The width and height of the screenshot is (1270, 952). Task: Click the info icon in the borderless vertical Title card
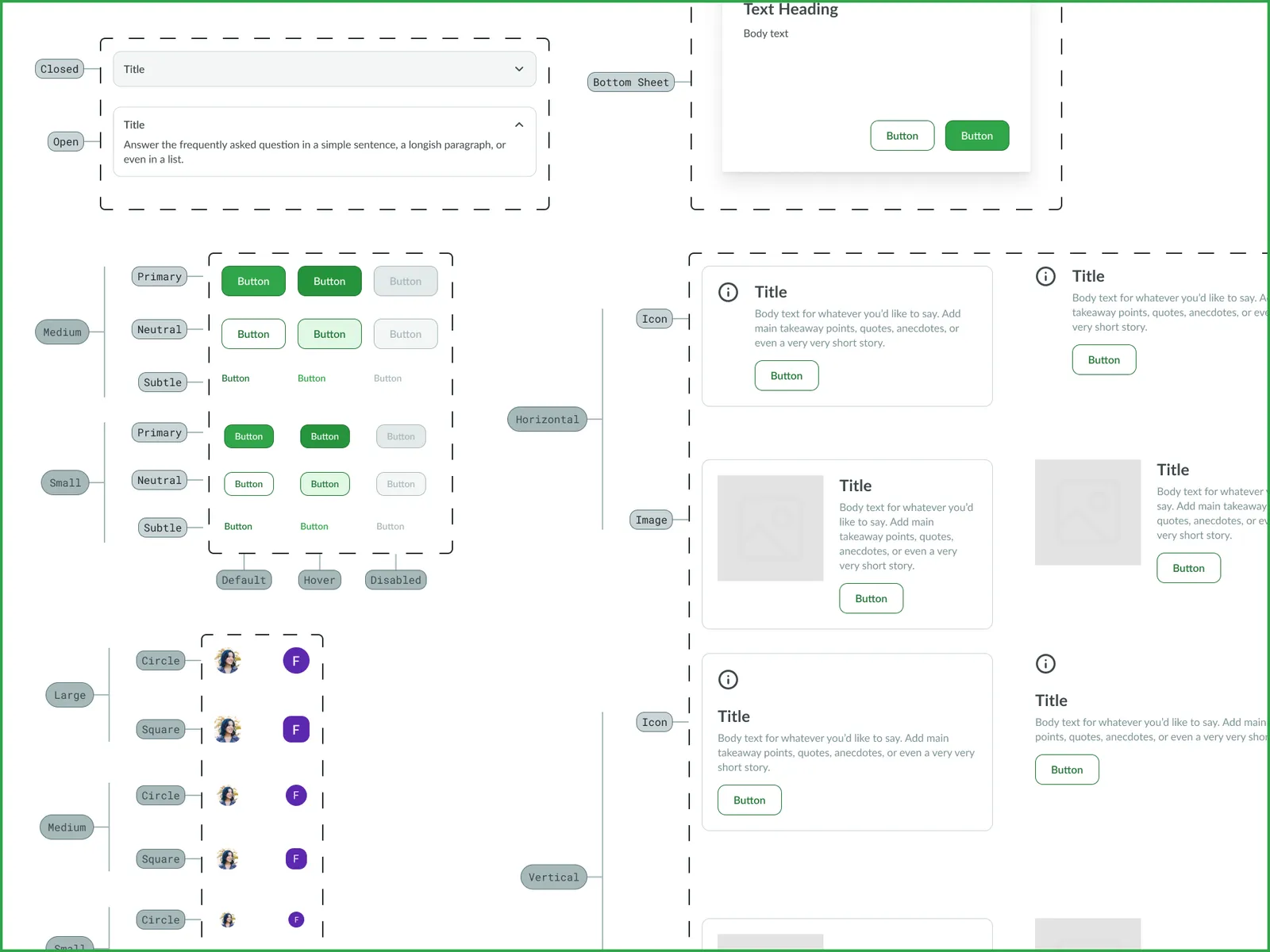click(1045, 664)
